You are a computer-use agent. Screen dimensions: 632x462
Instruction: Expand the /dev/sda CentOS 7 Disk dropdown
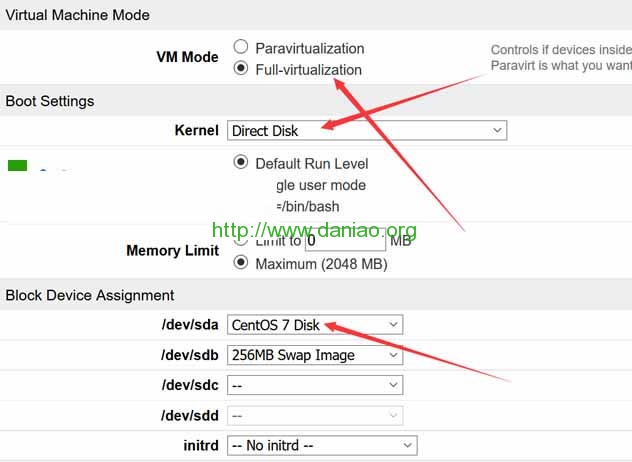314,325
